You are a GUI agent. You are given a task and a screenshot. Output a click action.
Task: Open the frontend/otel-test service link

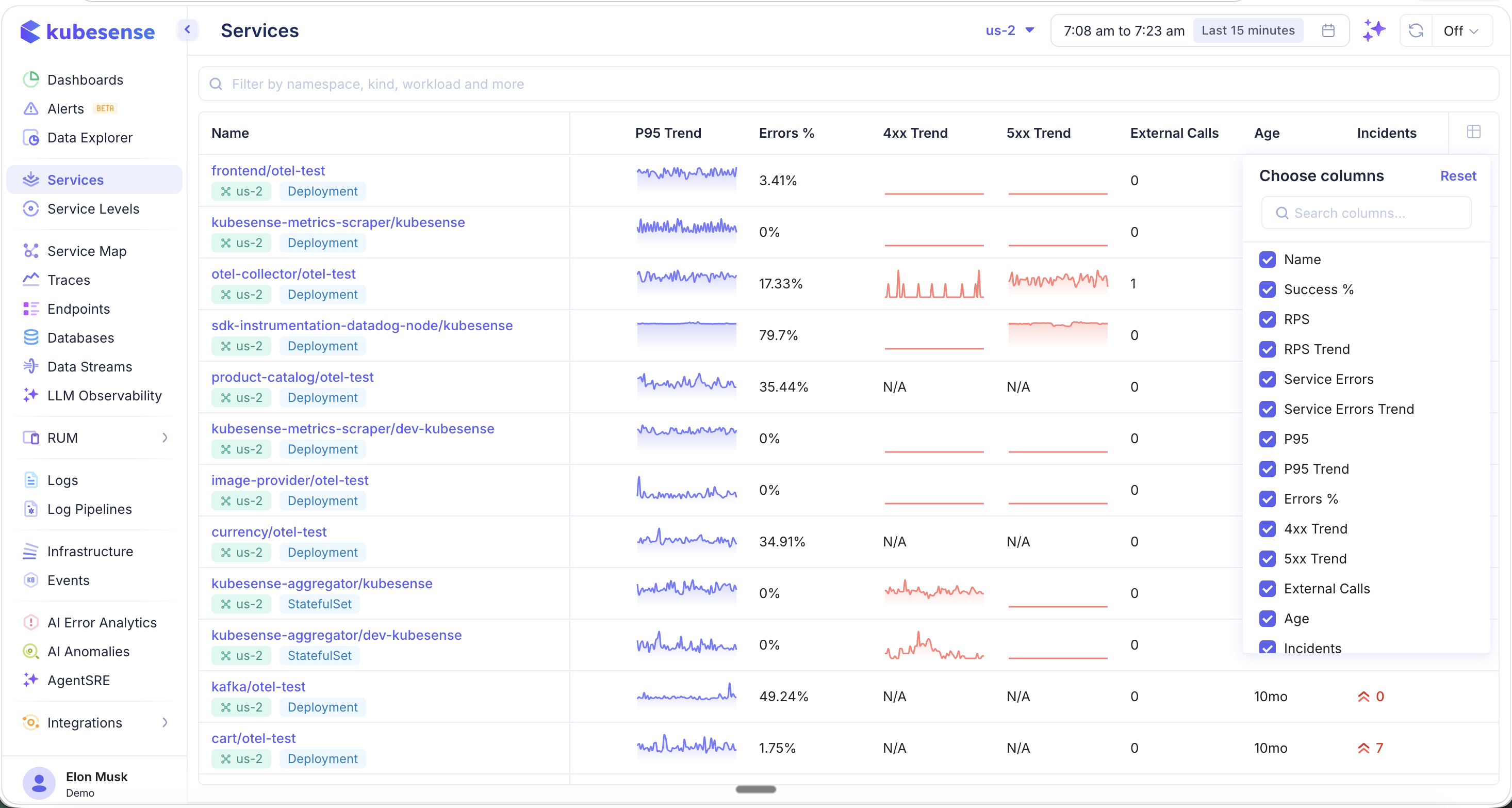click(268, 170)
